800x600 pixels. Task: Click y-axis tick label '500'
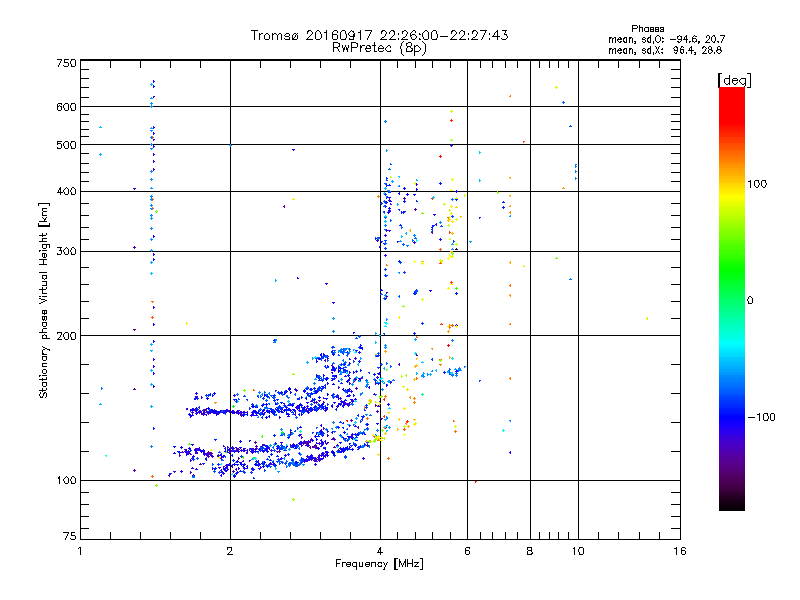point(67,145)
